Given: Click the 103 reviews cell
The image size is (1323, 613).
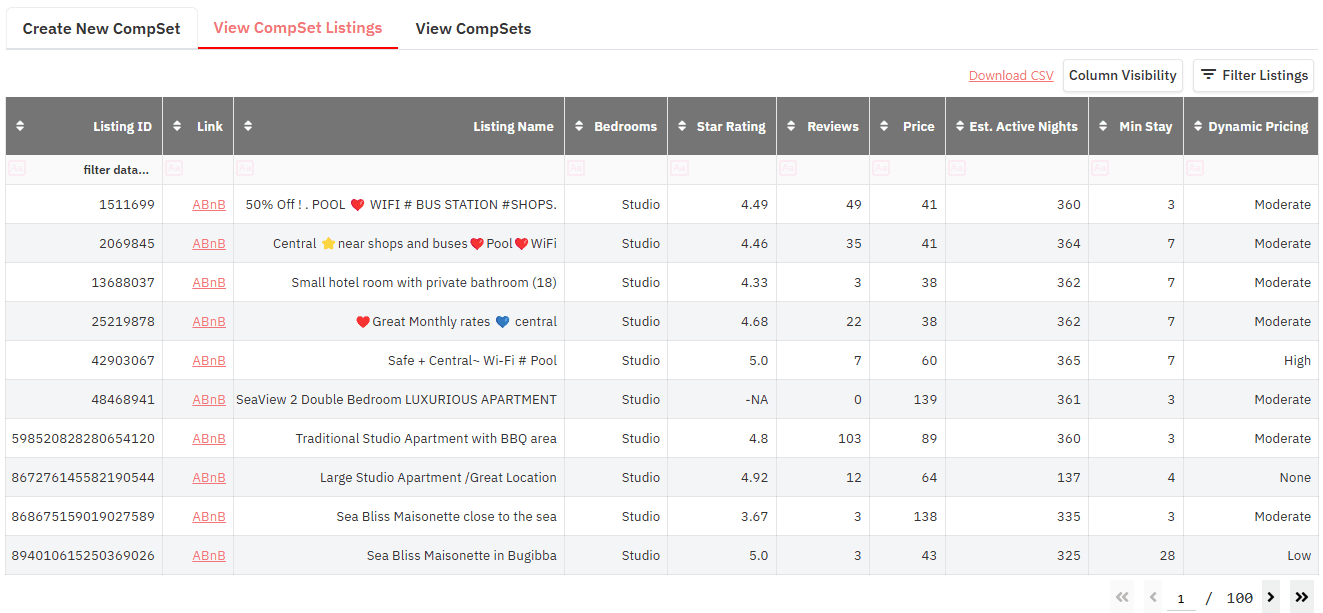Looking at the screenshot, I should [x=823, y=438].
